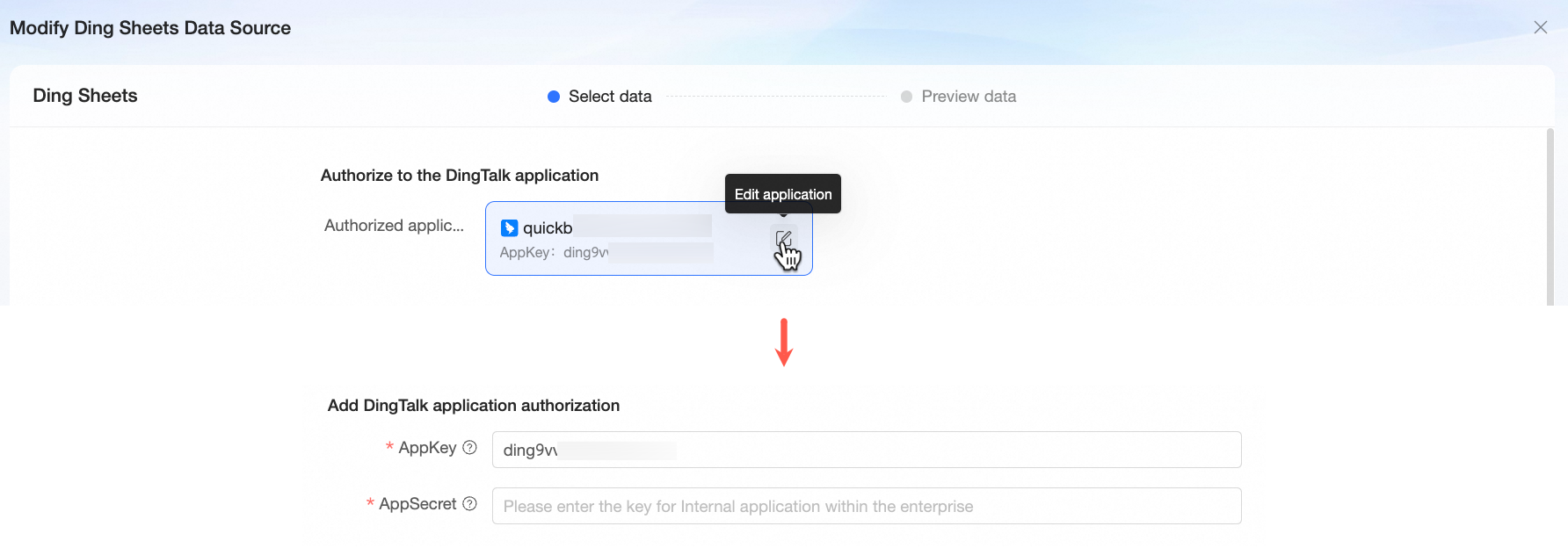Screen dimensions: 1568x548
Task: Go to the Preview data step
Action: pyautogui.click(x=969, y=97)
